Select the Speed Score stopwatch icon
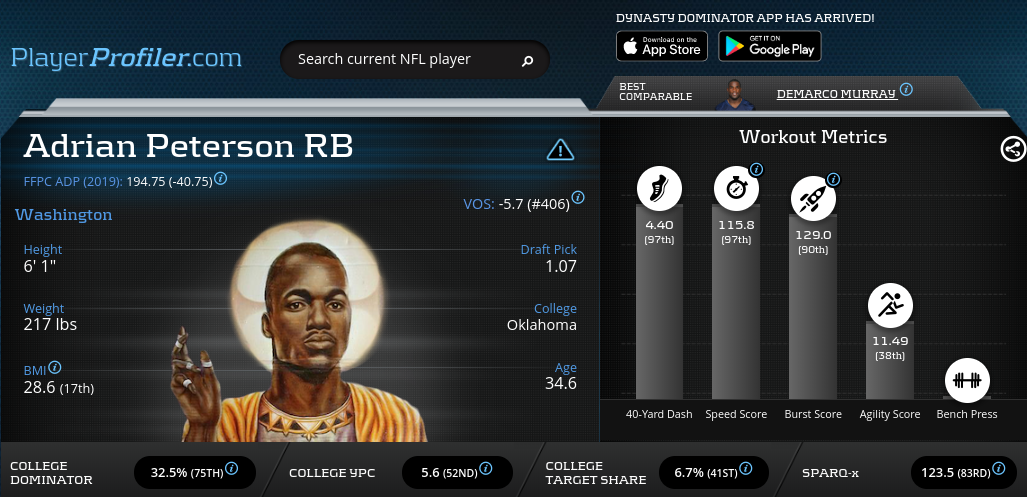1027x497 pixels. pyautogui.click(x=736, y=189)
